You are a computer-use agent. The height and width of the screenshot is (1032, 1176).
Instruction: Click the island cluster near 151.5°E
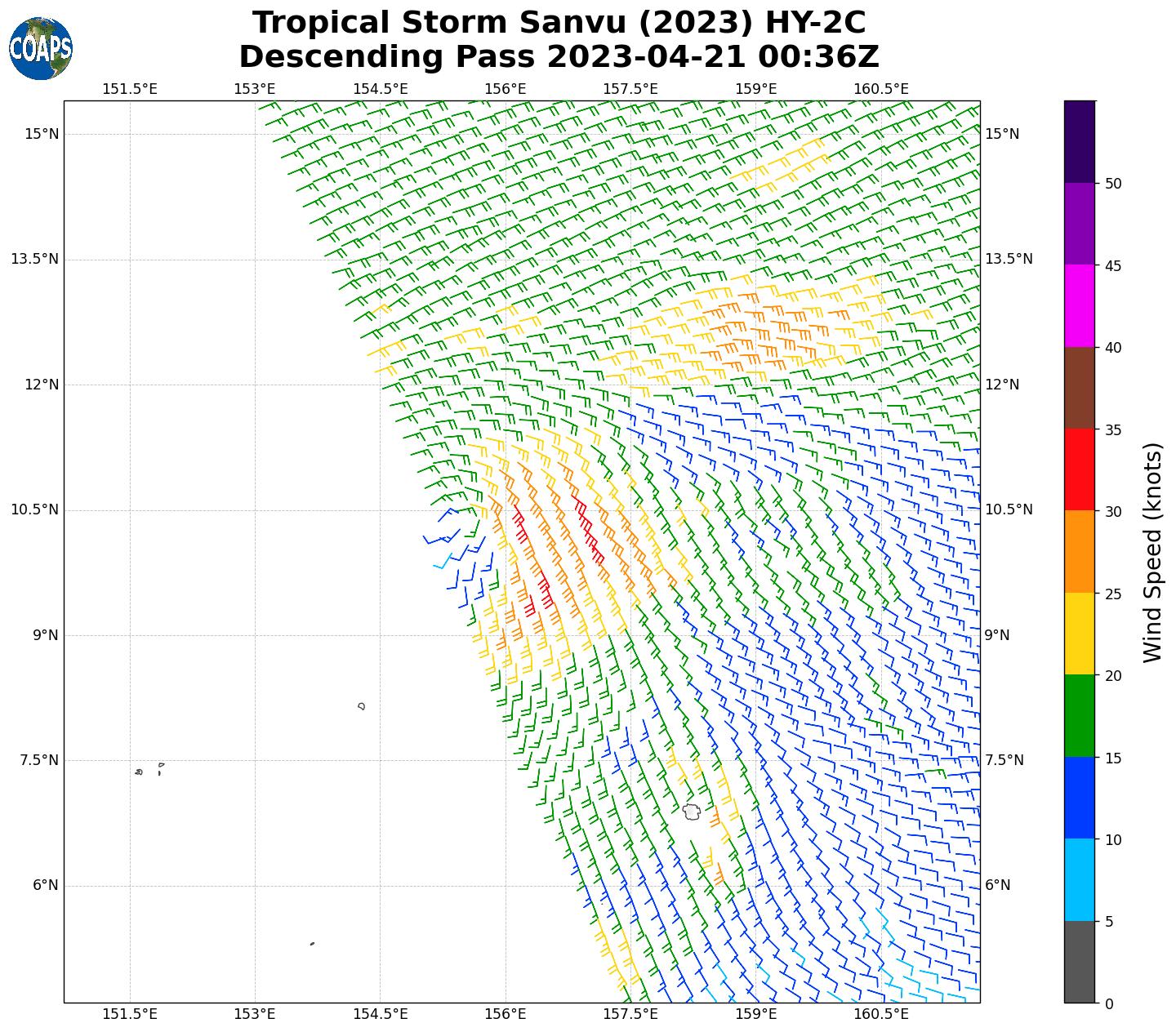point(140,772)
